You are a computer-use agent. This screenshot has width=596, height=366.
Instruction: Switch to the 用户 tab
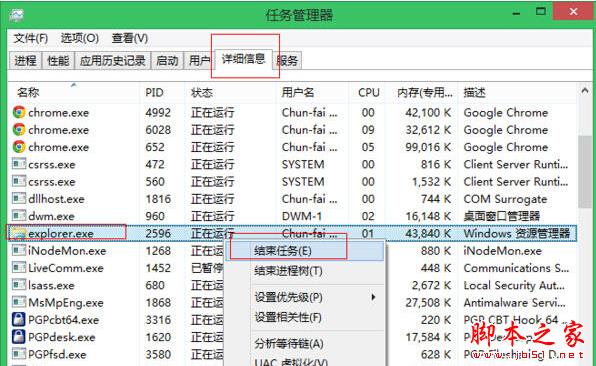(x=199, y=60)
